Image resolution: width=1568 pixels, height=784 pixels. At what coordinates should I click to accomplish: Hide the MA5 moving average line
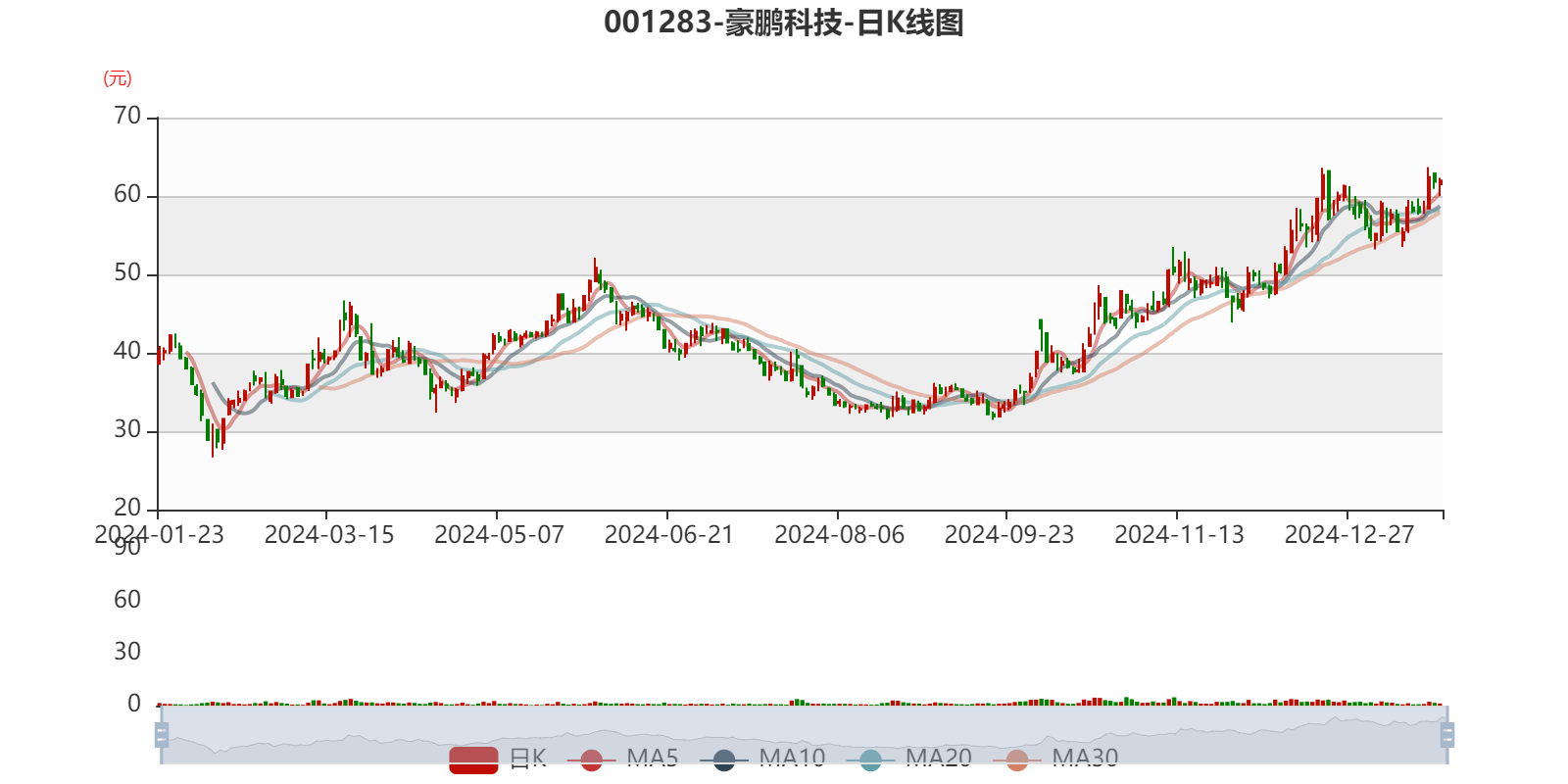pos(622,759)
